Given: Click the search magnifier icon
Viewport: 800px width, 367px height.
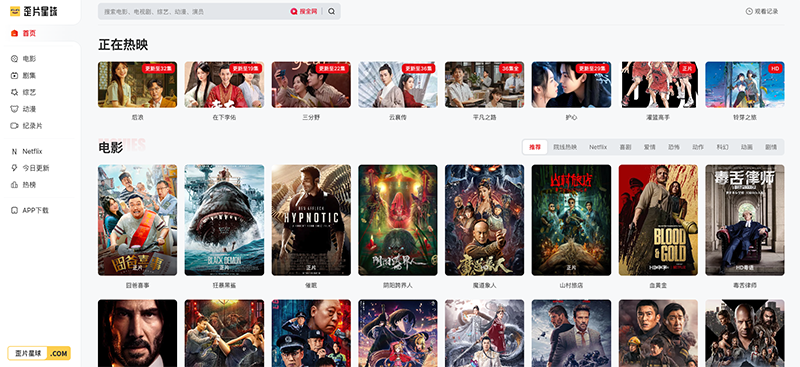Looking at the screenshot, I should 332,11.
